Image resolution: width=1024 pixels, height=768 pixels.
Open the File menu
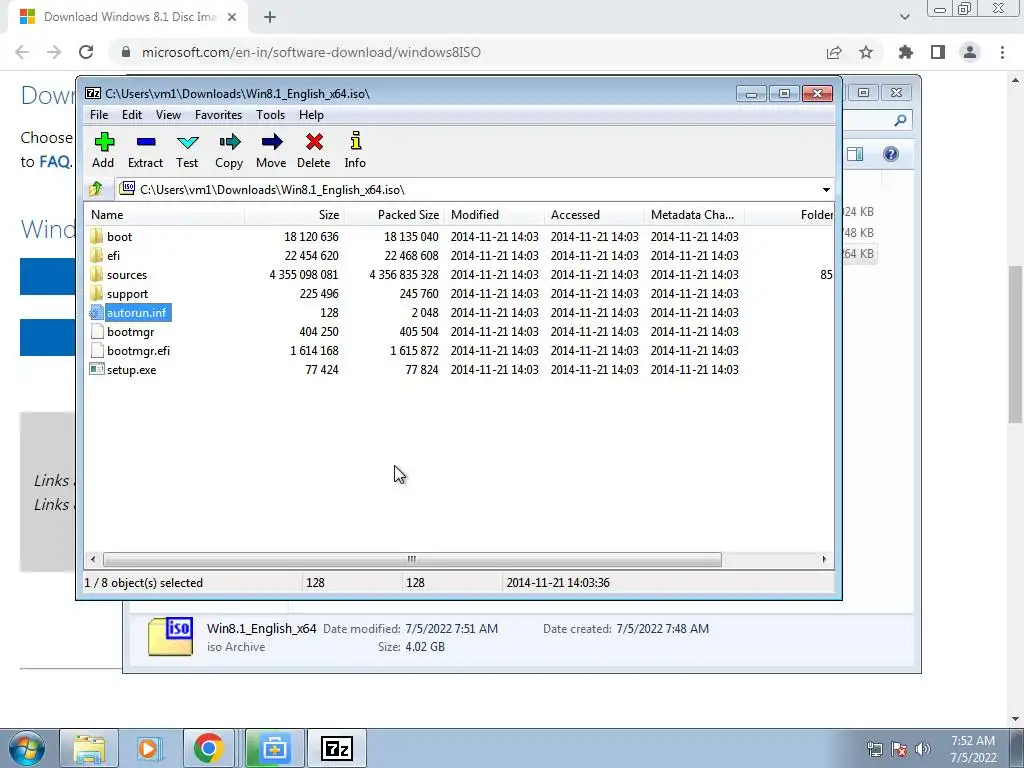coord(99,115)
